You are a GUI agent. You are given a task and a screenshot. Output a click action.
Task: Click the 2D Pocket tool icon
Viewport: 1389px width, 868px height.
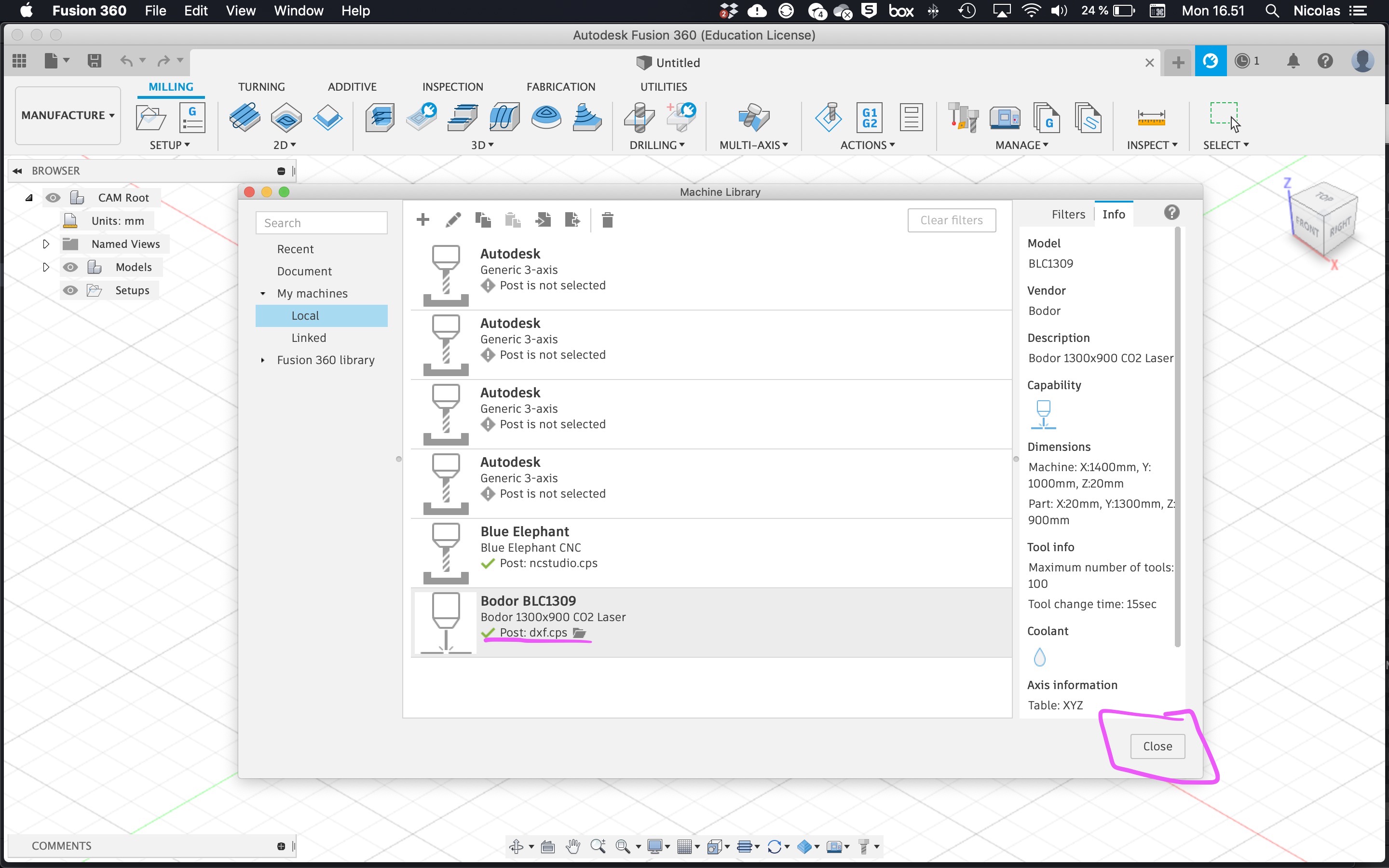pos(286,118)
